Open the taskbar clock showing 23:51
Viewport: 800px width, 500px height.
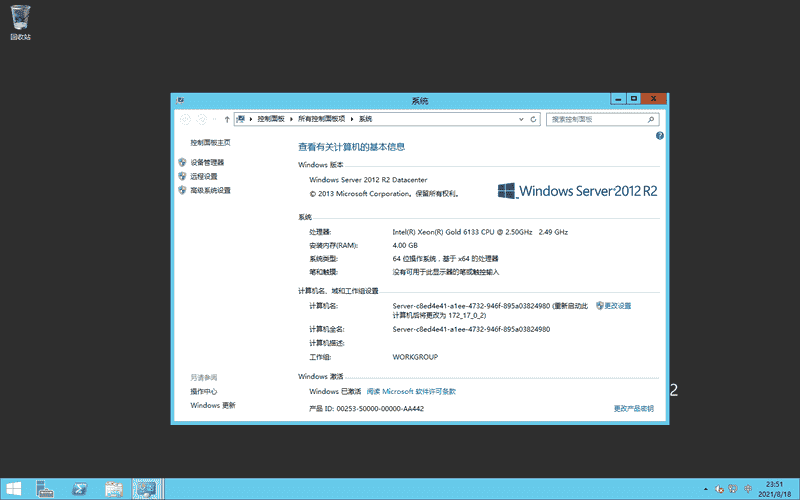774,489
